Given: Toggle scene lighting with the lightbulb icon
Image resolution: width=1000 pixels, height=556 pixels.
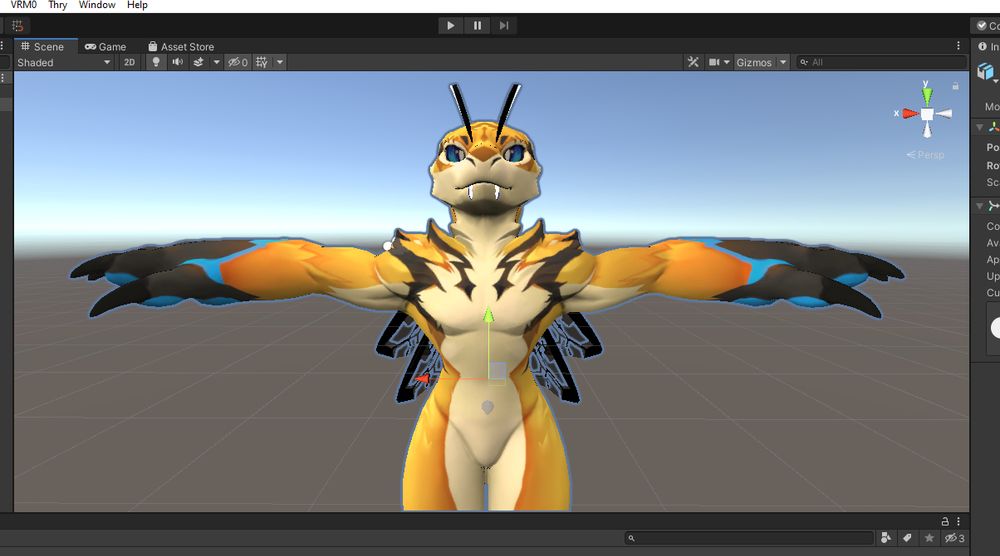Looking at the screenshot, I should (156, 62).
